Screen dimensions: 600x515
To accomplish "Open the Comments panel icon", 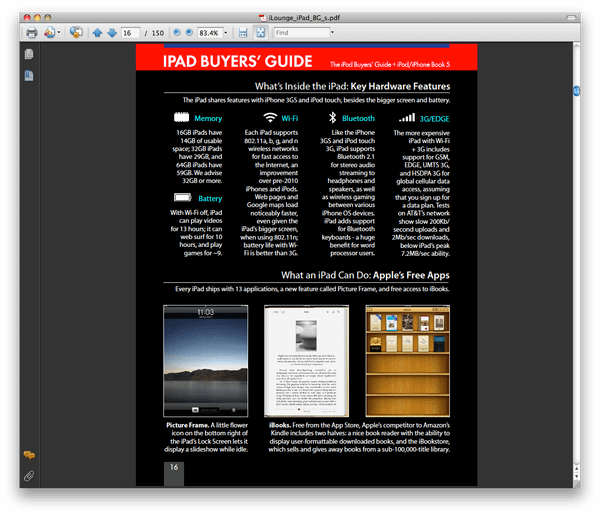I will click(29, 455).
